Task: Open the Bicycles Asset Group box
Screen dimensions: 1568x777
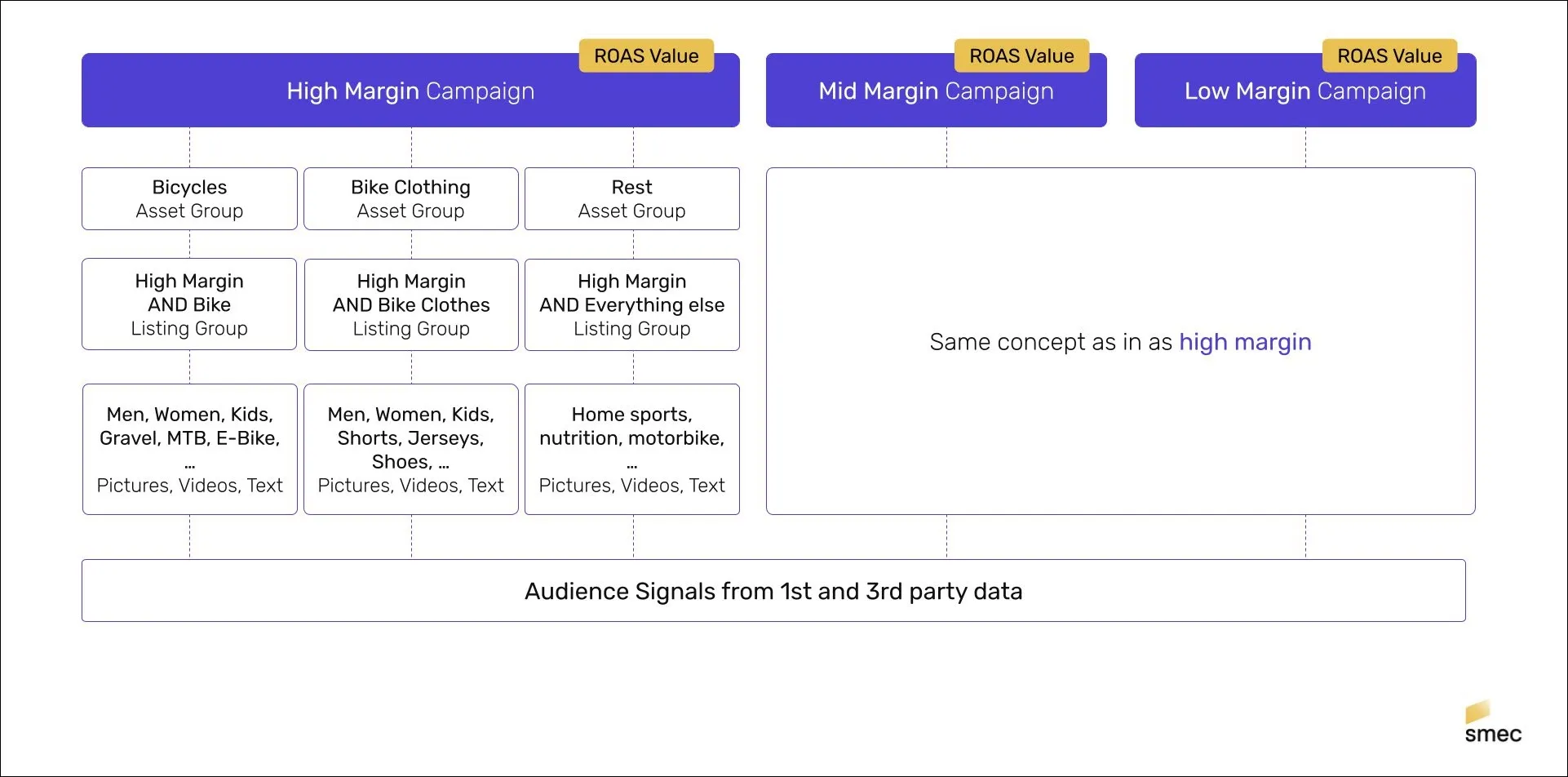Action: click(189, 199)
